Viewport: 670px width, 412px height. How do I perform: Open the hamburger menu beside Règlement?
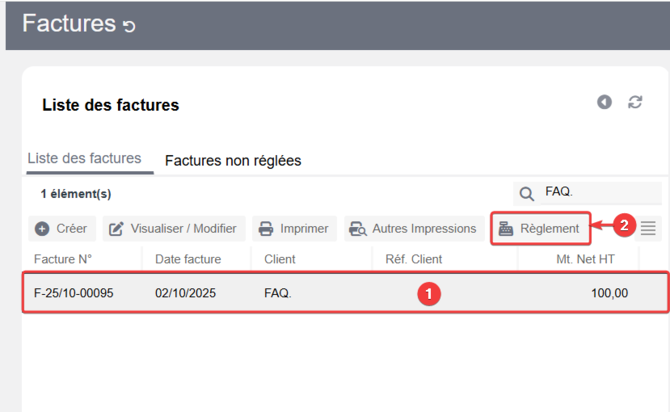click(648, 228)
